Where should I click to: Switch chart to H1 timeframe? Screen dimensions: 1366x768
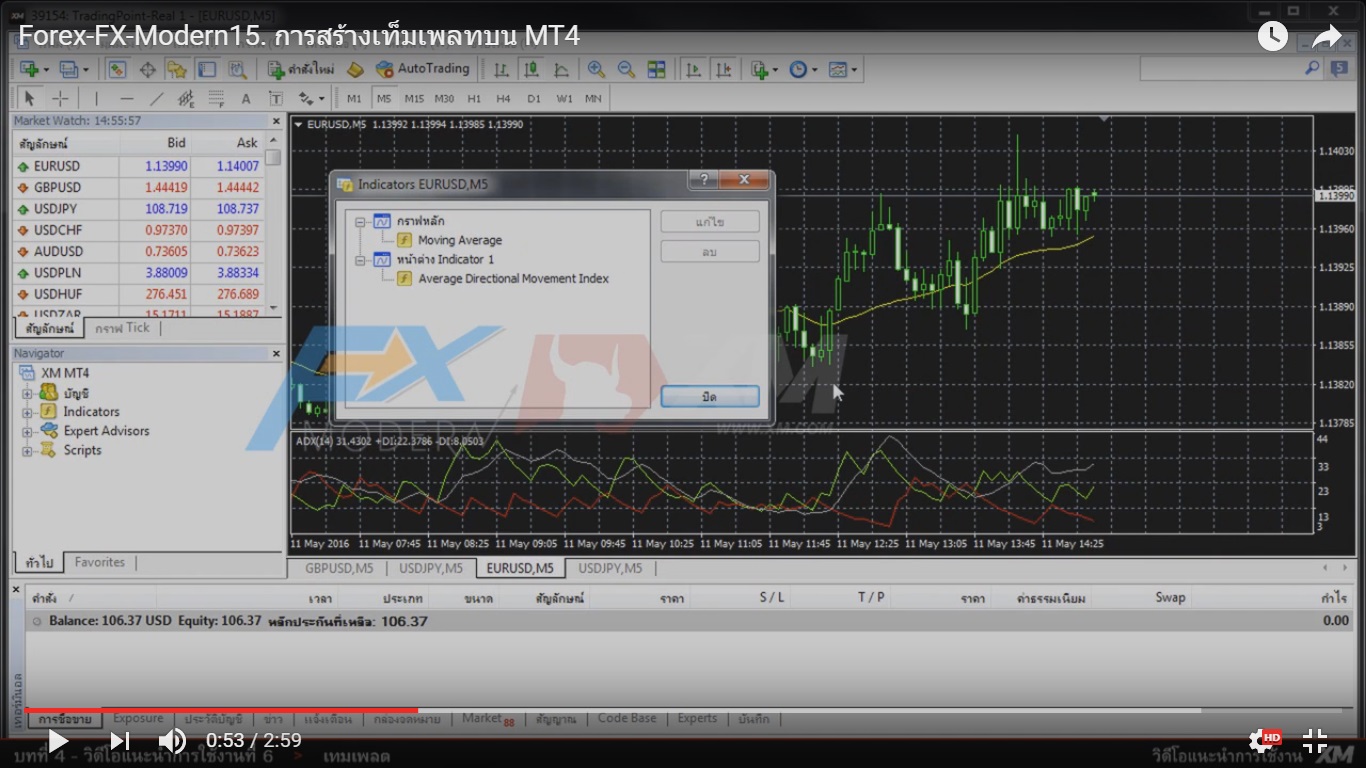coord(474,98)
